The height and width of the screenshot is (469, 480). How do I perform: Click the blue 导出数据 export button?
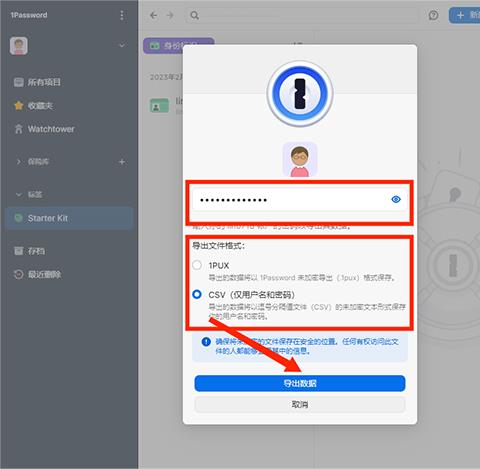click(300, 383)
